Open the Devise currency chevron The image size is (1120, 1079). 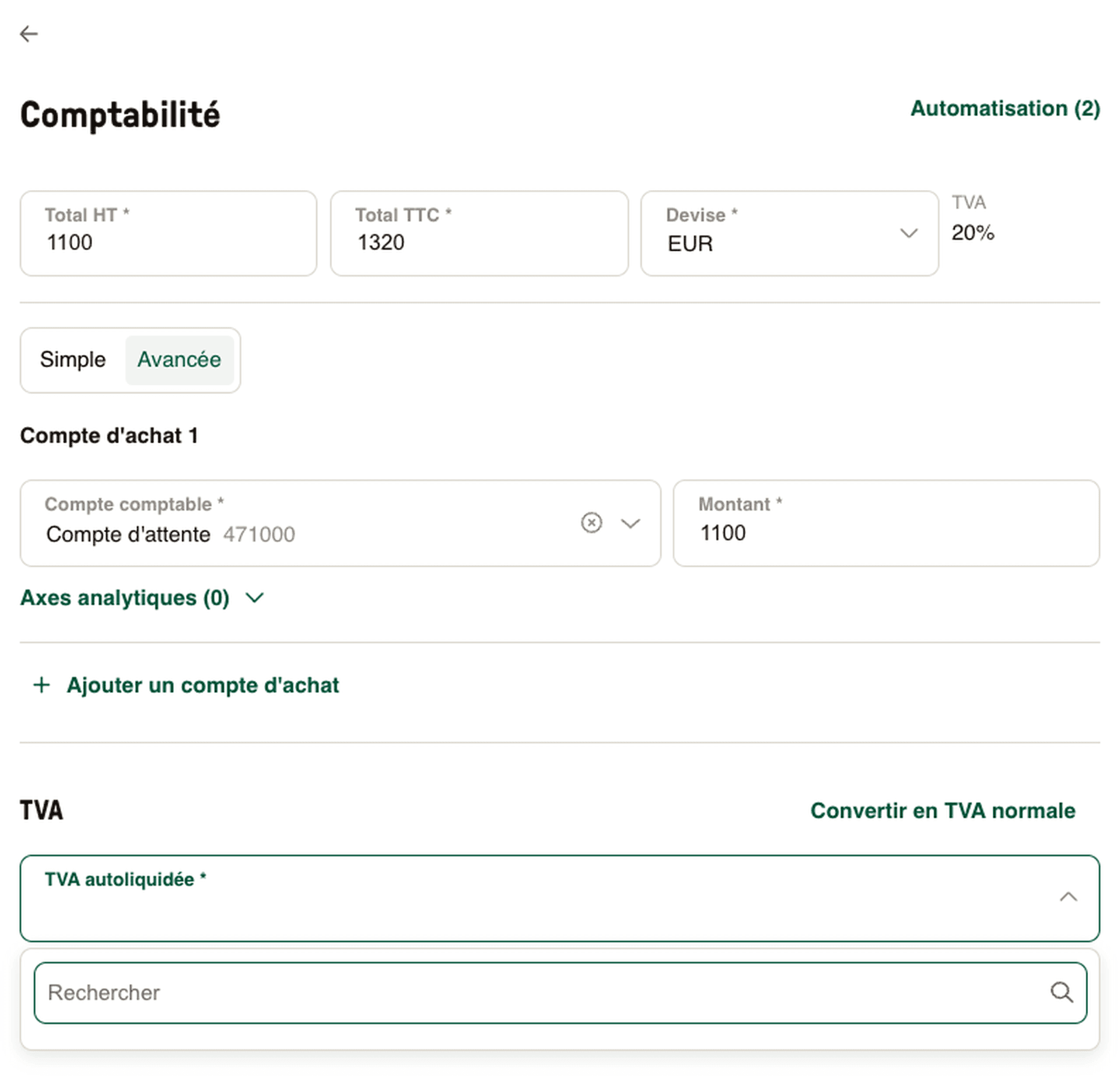click(908, 233)
